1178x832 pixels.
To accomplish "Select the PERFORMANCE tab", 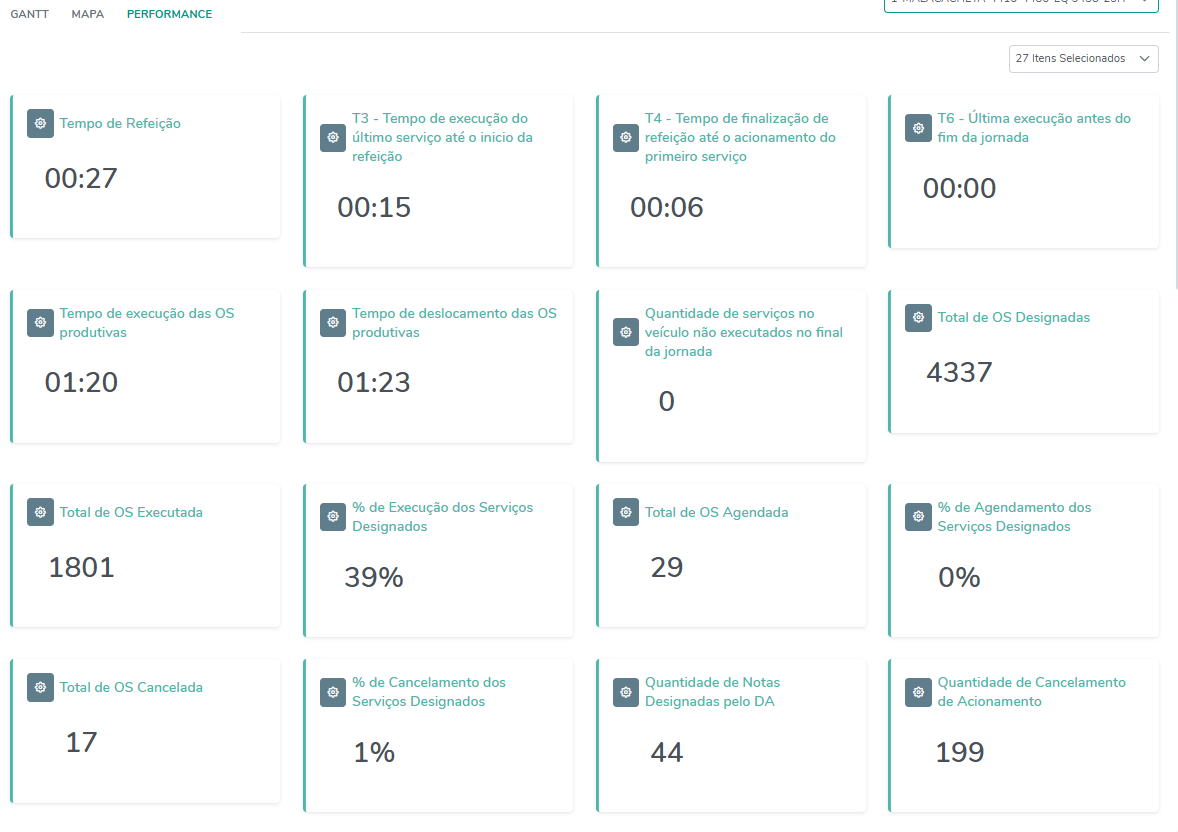I will click(169, 15).
